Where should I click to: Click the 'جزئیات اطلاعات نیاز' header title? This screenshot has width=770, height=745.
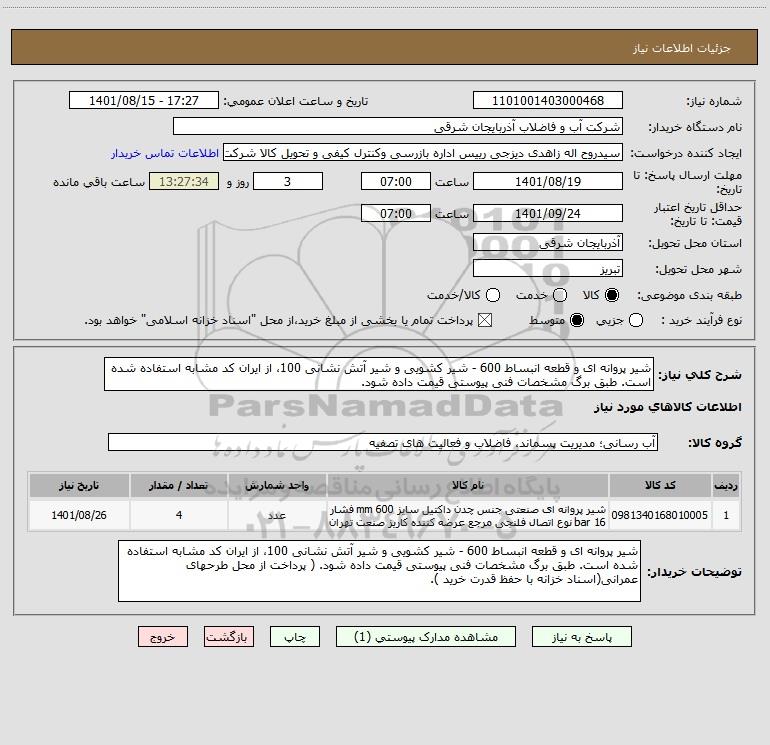click(x=682, y=48)
